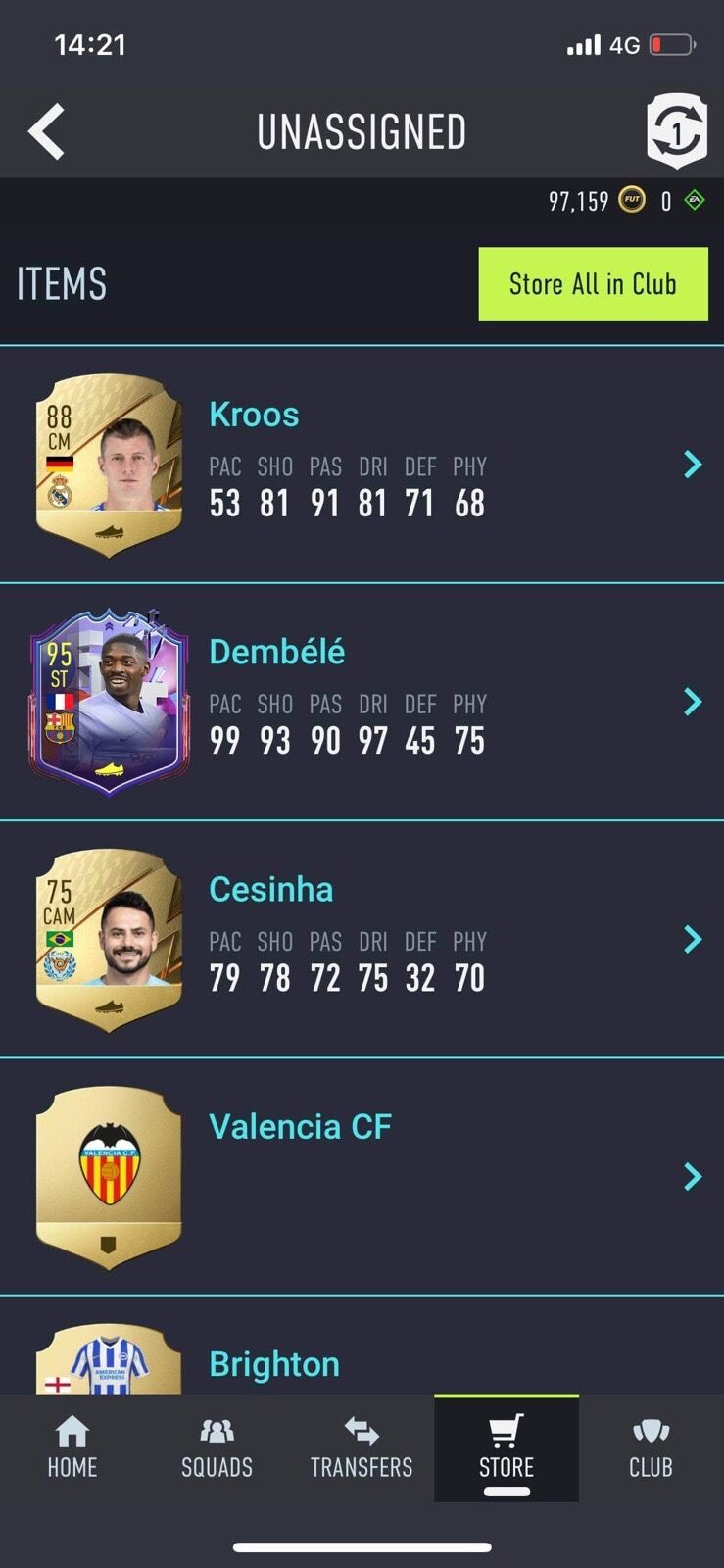Expand Kroos item details chevron
Image resolution: width=724 pixels, height=1568 pixels.
coord(693,465)
